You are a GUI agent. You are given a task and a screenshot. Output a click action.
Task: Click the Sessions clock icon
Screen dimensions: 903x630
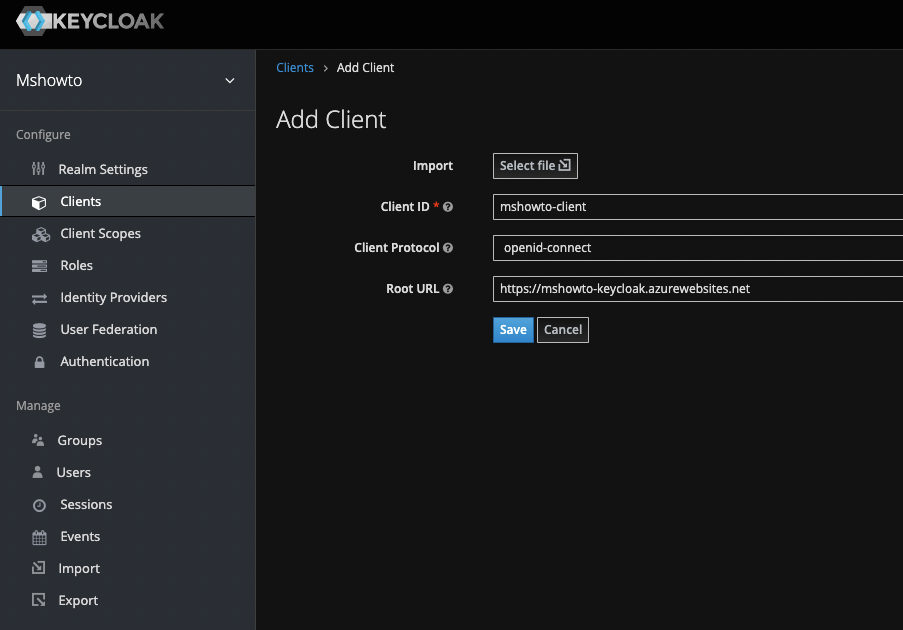pos(39,506)
